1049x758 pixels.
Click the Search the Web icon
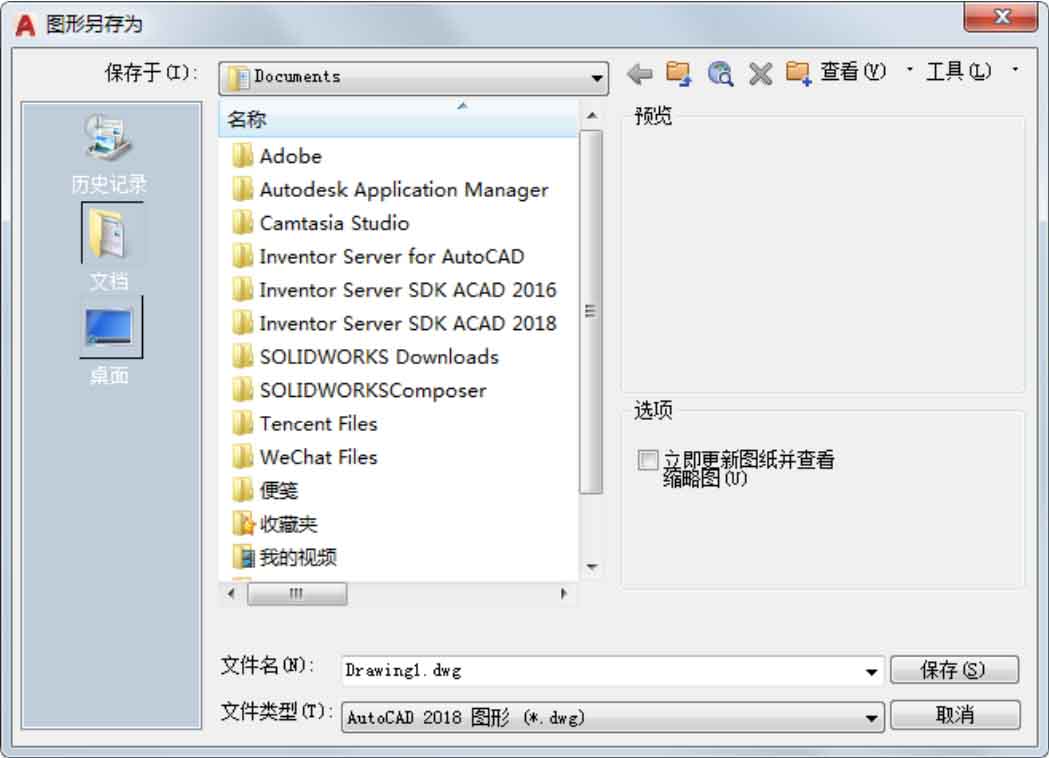pyautogui.click(x=720, y=74)
